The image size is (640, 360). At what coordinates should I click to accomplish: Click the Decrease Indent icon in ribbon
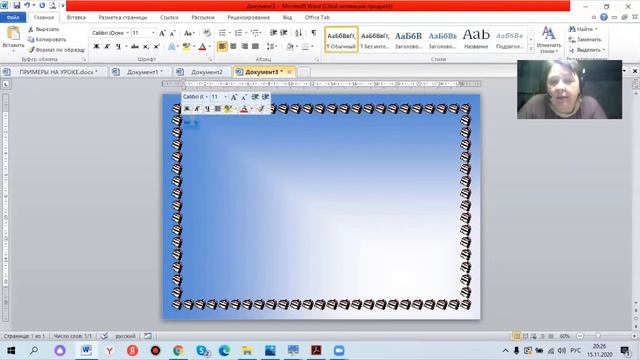[273, 33]
